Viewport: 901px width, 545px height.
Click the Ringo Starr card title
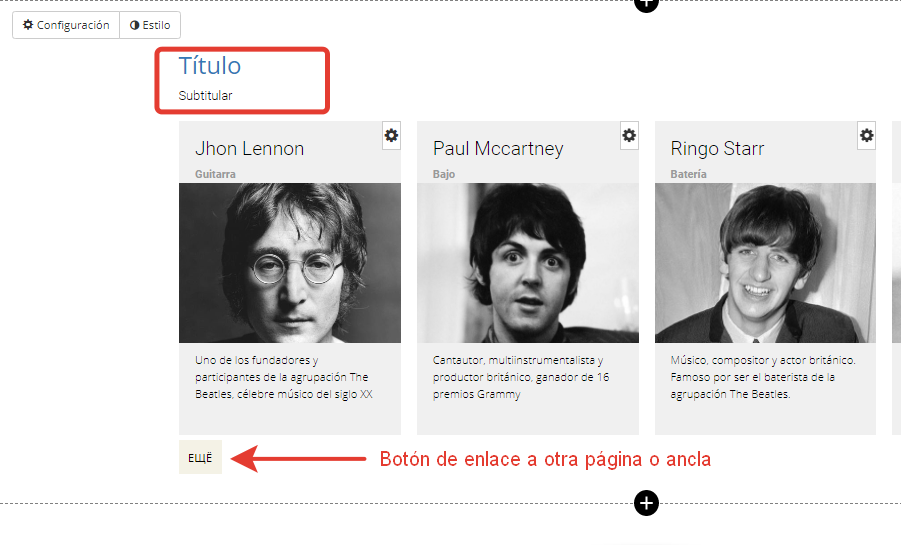click(x=717, y=149)
